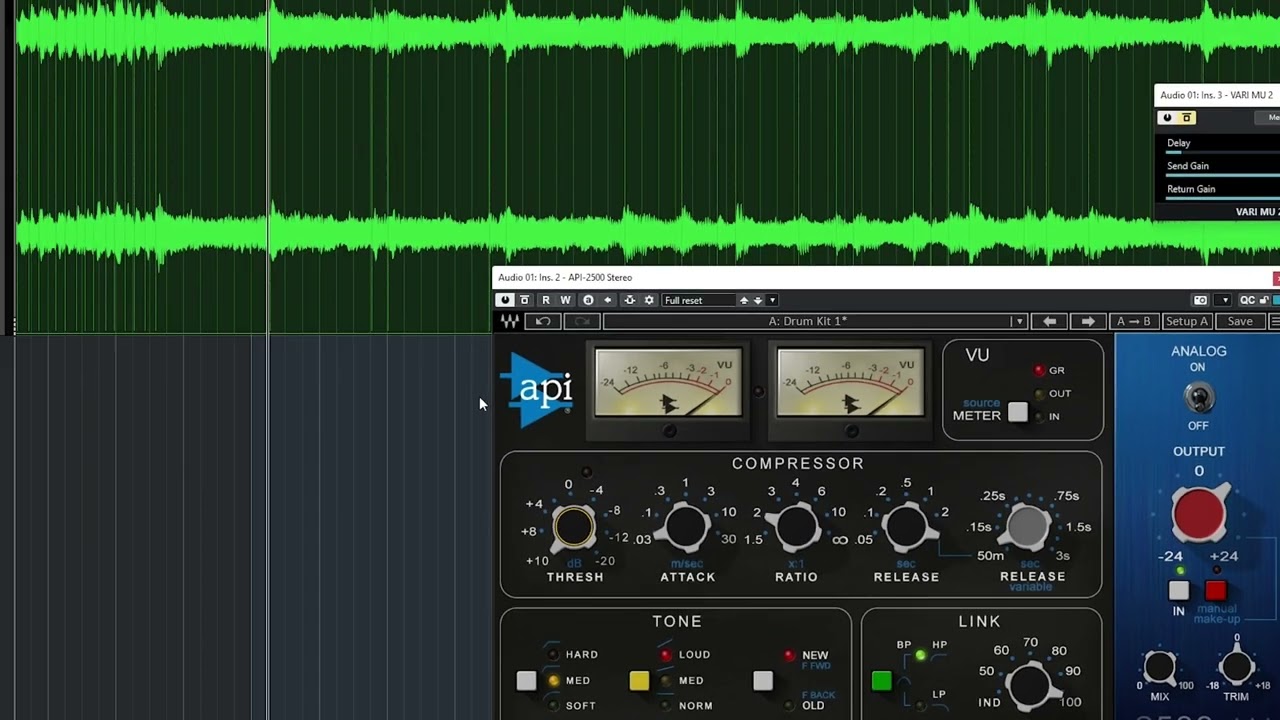The width and height of the screenshot is (1280, 720).
Task: Click the copy A to B arrow icon
Action: (x=607, y=300)
